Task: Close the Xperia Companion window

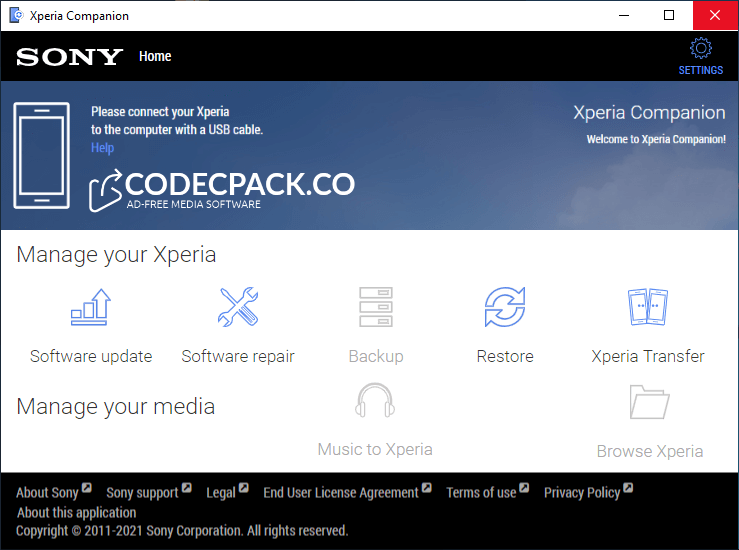Action: tap(714, 16)
